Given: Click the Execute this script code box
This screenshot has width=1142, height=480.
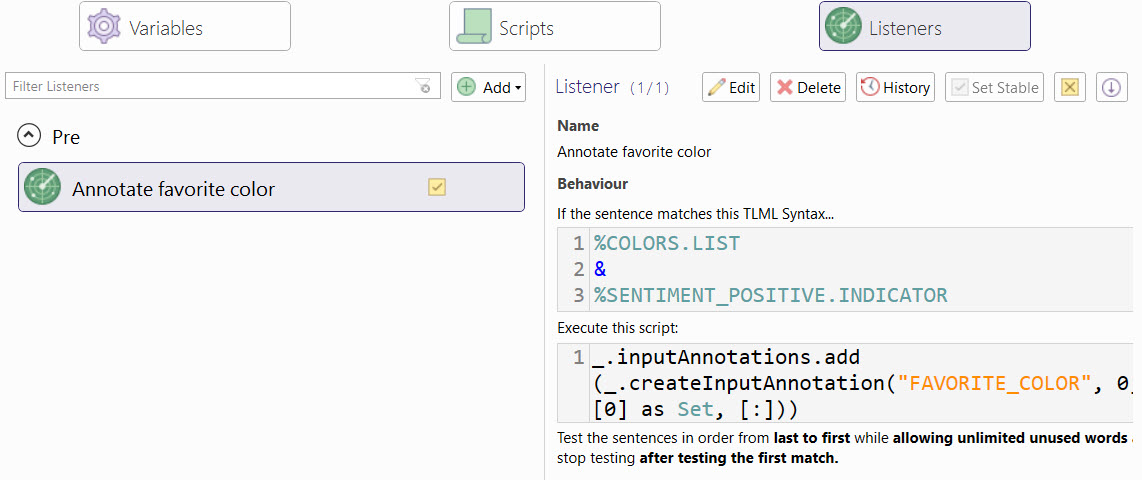Looking at the screenshot, I should [x=850, y=383].
